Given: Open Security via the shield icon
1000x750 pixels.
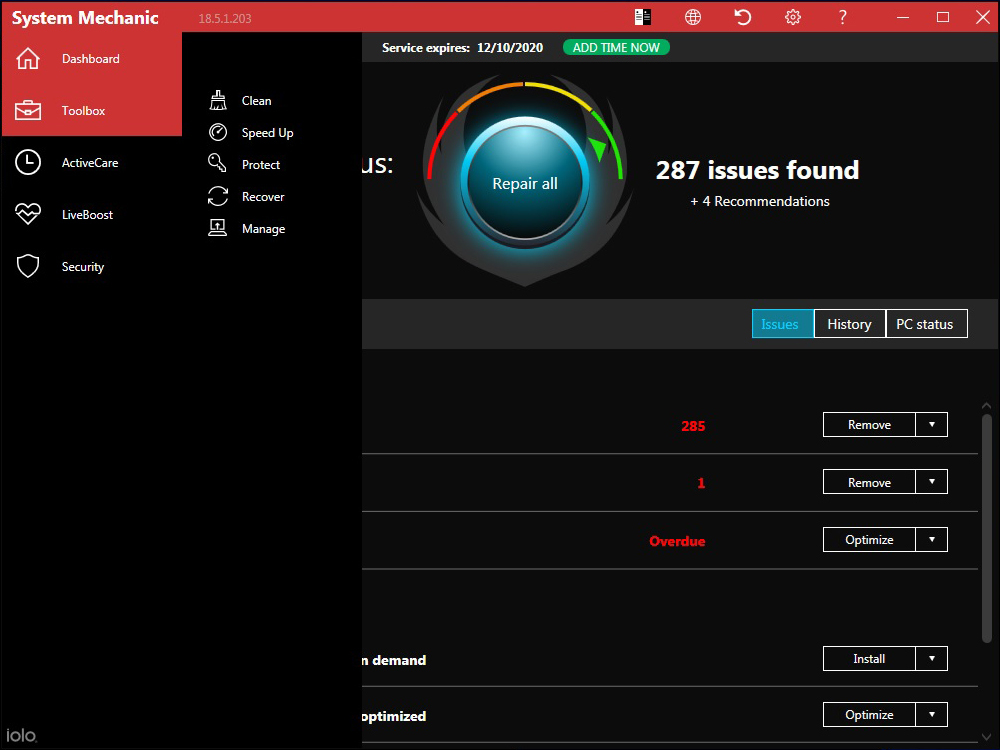Looking at the screenshot, I should 28,266.
